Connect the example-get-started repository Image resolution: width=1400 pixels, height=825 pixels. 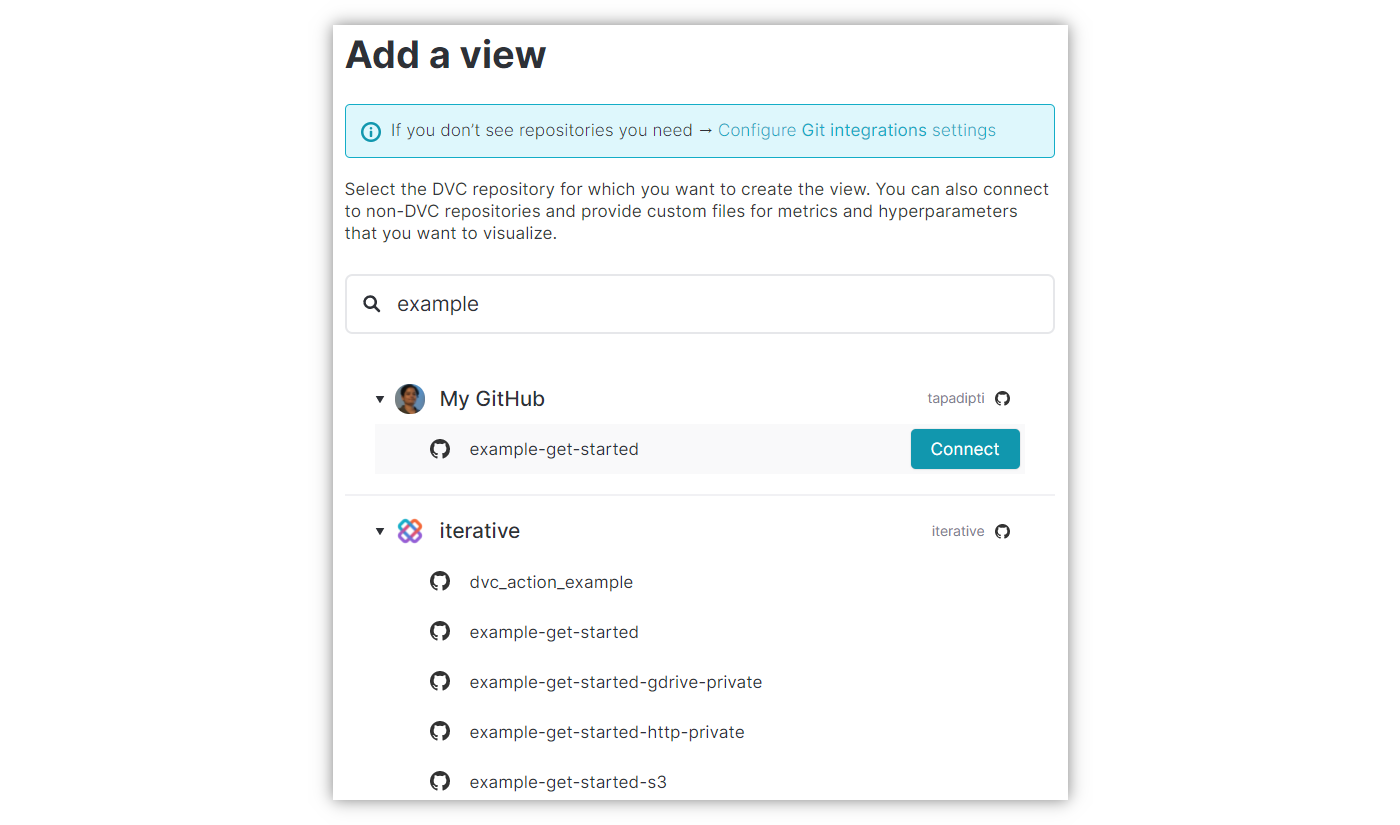pos(964,449)
